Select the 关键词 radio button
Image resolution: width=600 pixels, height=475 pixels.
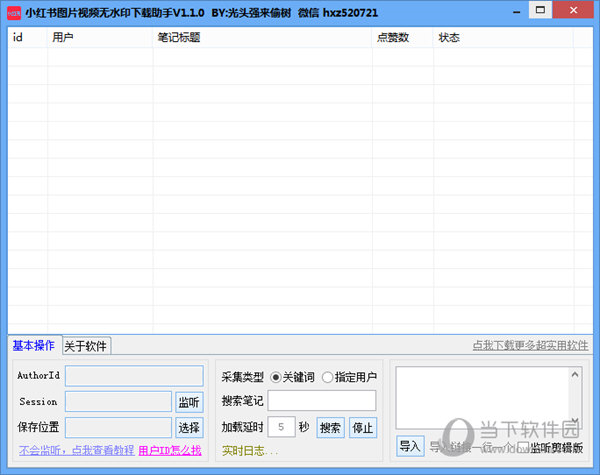coord(276,377)
